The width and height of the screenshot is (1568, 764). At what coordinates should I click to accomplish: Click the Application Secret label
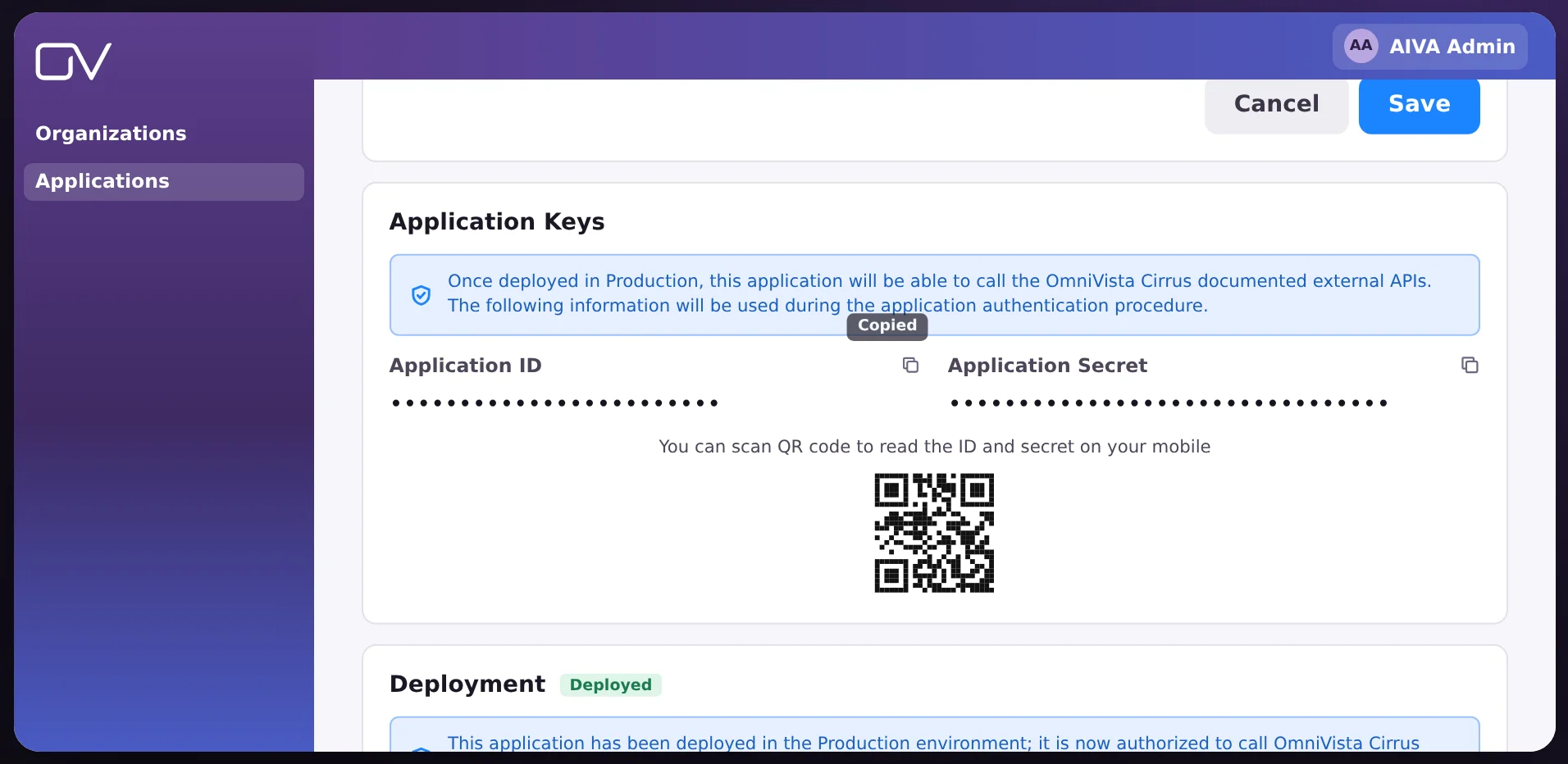pos(1047,366)
